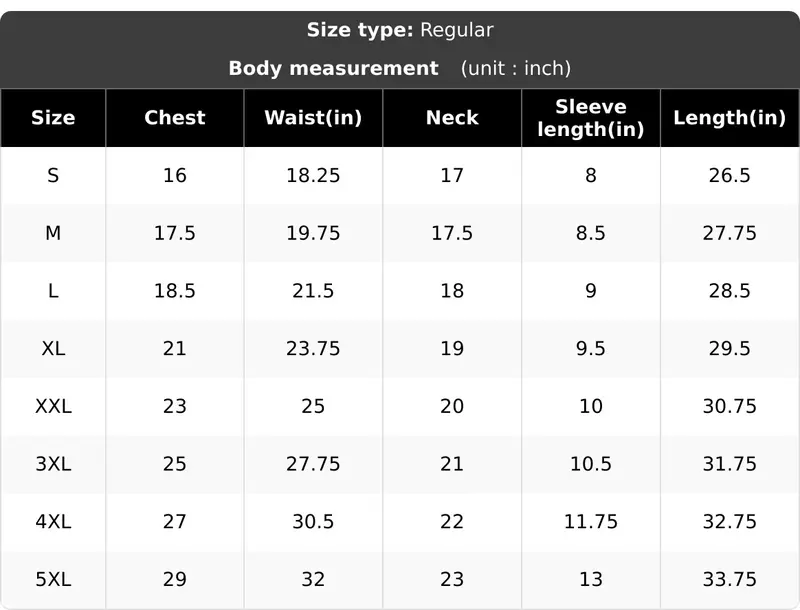Select the S size row label

coord(53,175)
